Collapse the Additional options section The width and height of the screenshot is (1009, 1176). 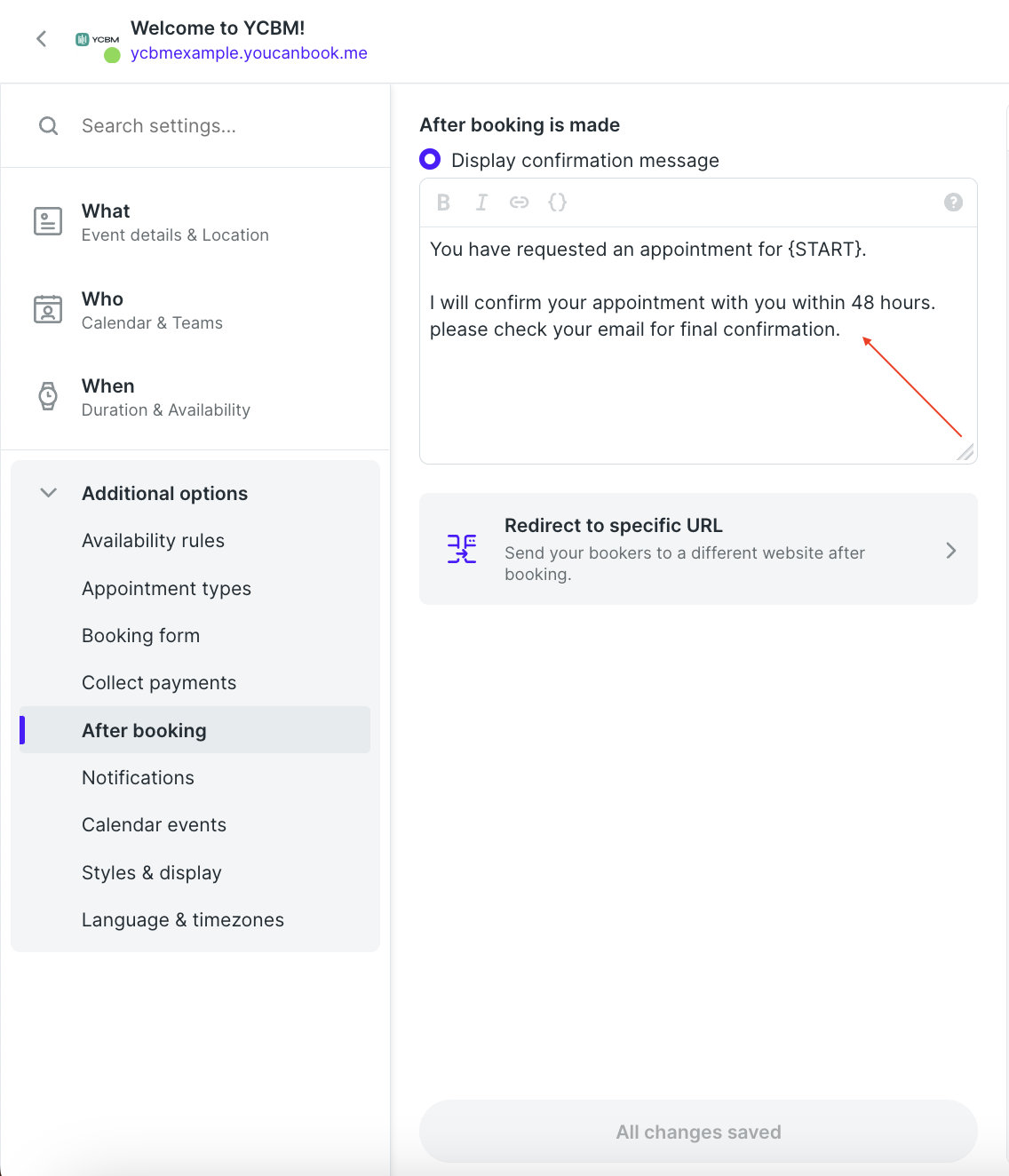47,493
